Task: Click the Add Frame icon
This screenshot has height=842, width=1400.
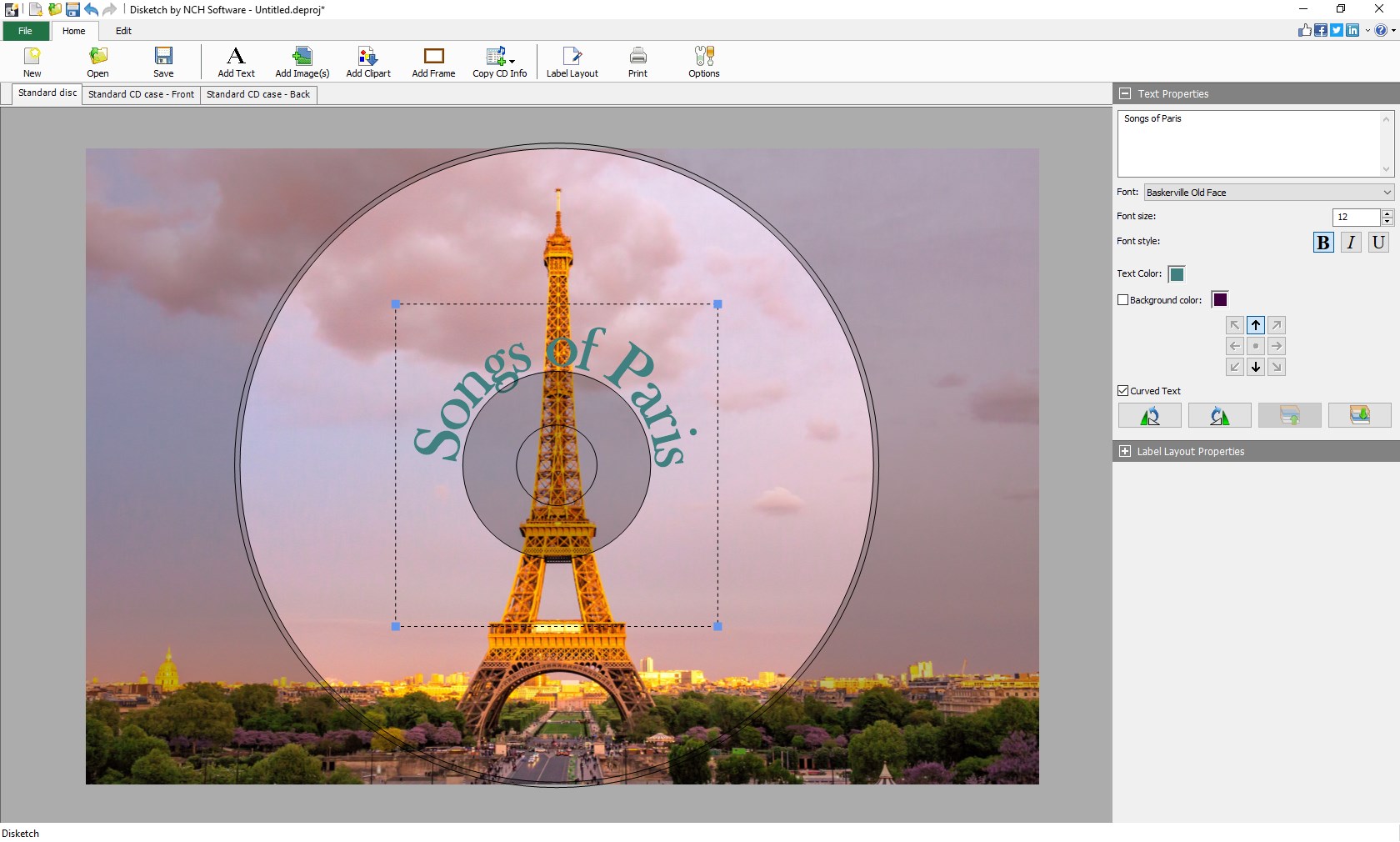Action: (432, 62)
